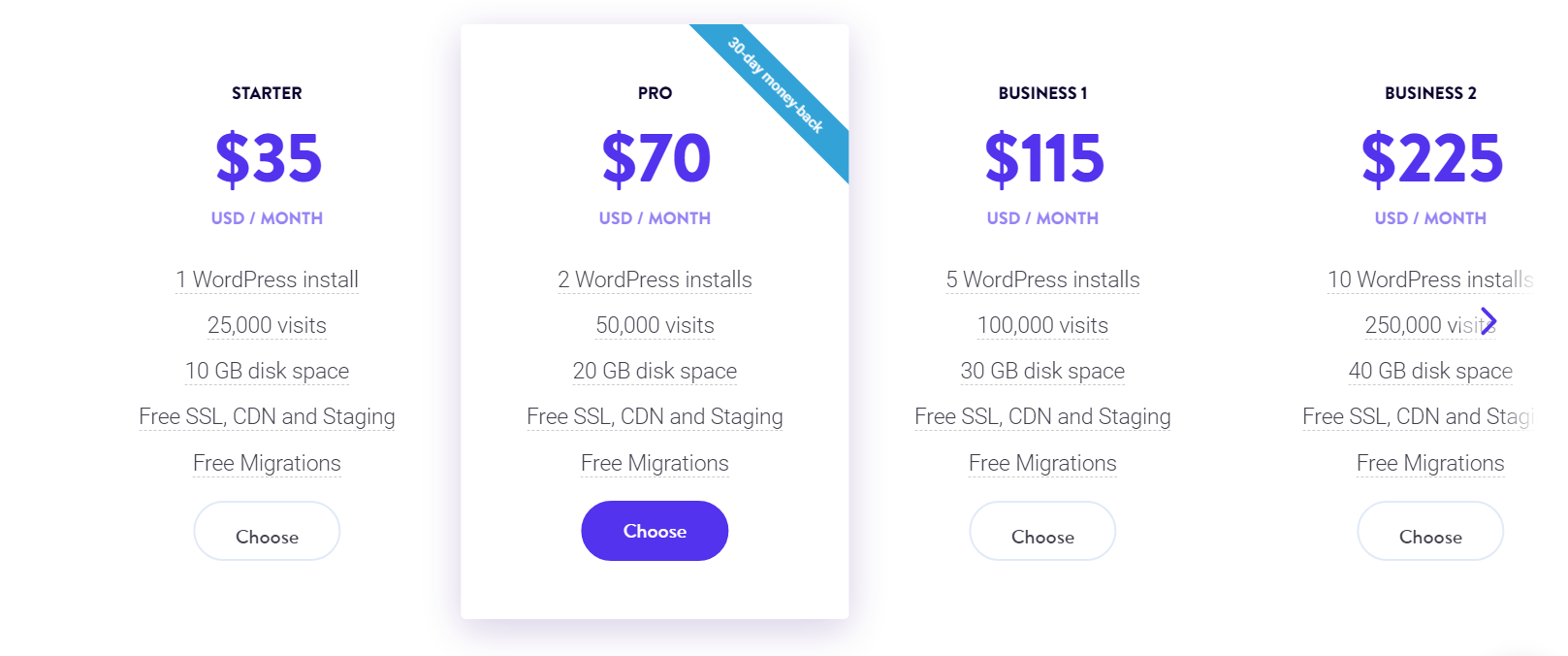1568x656 pixels.
Task: Select the PRO plan title
Action: pyautogui.click(x=655, y=93)
